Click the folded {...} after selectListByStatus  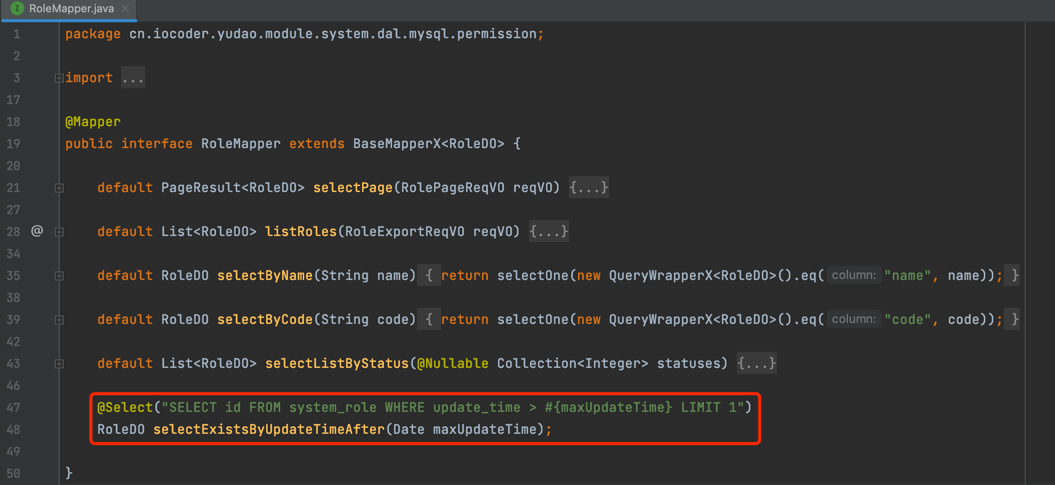[757, 364]
